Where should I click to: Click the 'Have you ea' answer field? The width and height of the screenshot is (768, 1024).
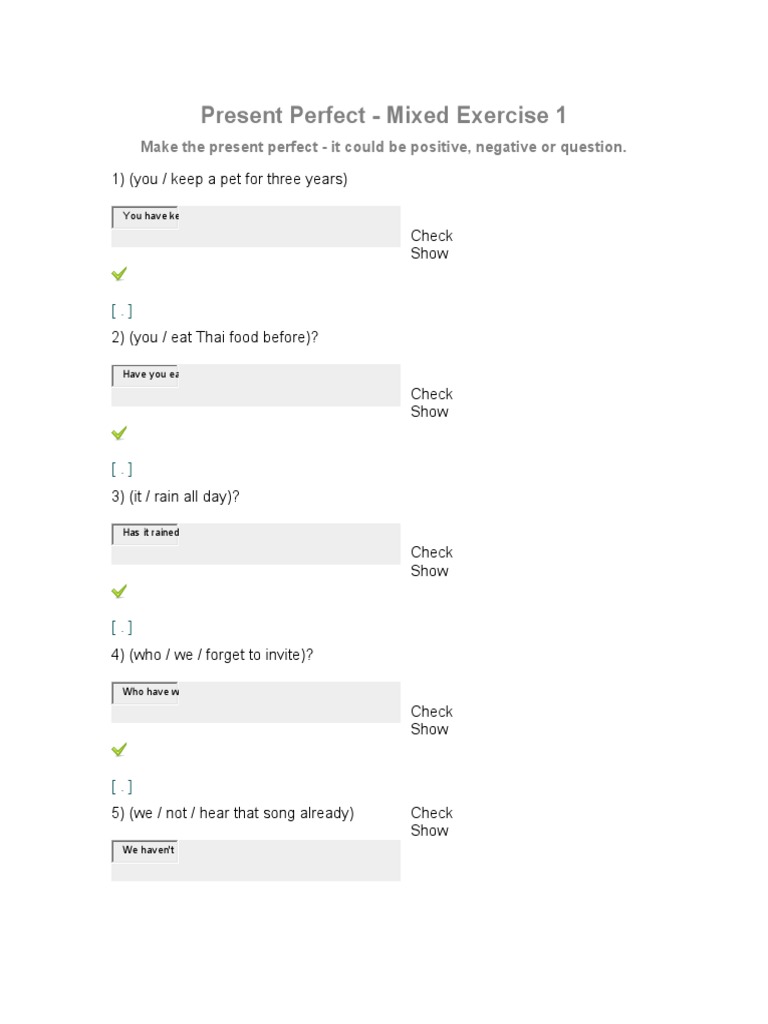[146, 375]
